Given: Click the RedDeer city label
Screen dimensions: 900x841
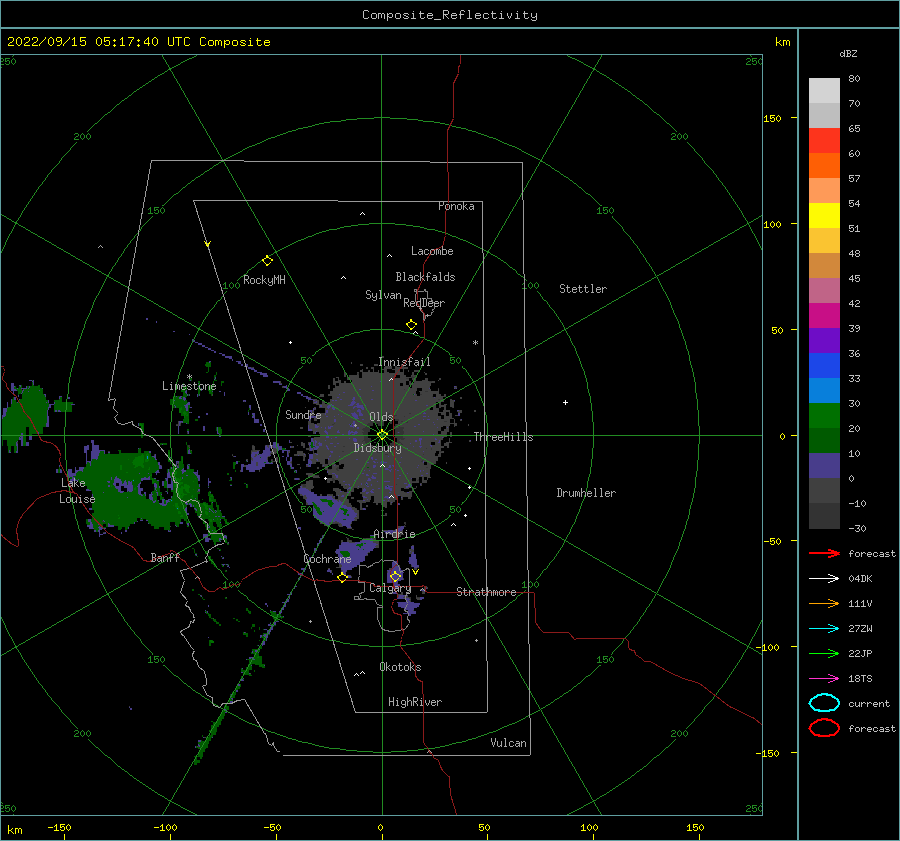Looking at the screenshot, I should (x=424, y=303).
